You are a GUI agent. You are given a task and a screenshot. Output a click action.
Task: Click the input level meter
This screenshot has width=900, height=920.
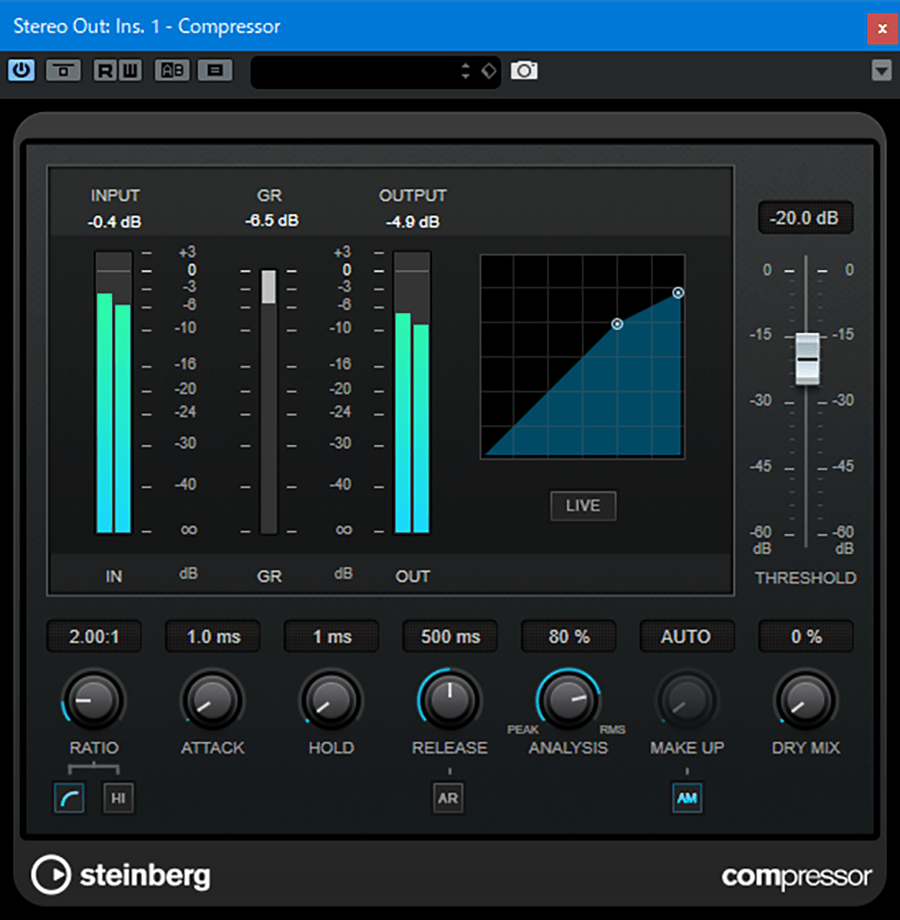[x=114, y=393]
